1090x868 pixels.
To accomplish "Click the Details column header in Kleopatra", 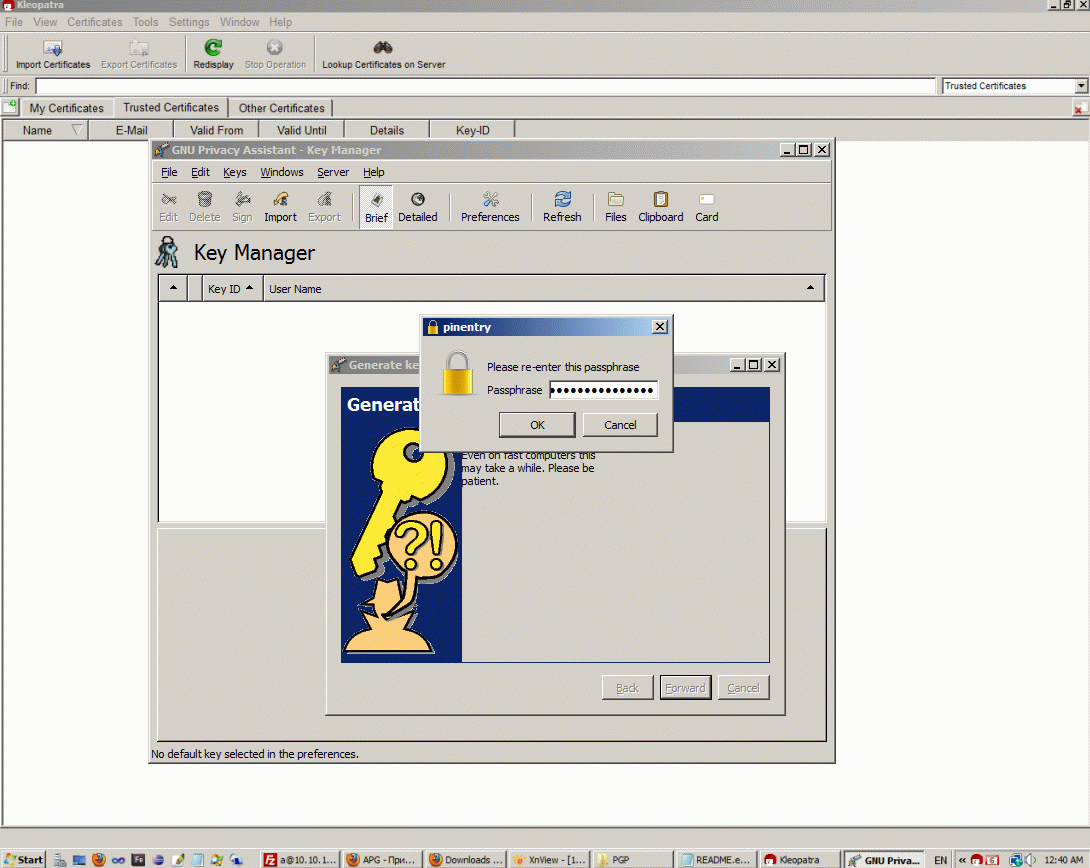I will tap(387, 130).
